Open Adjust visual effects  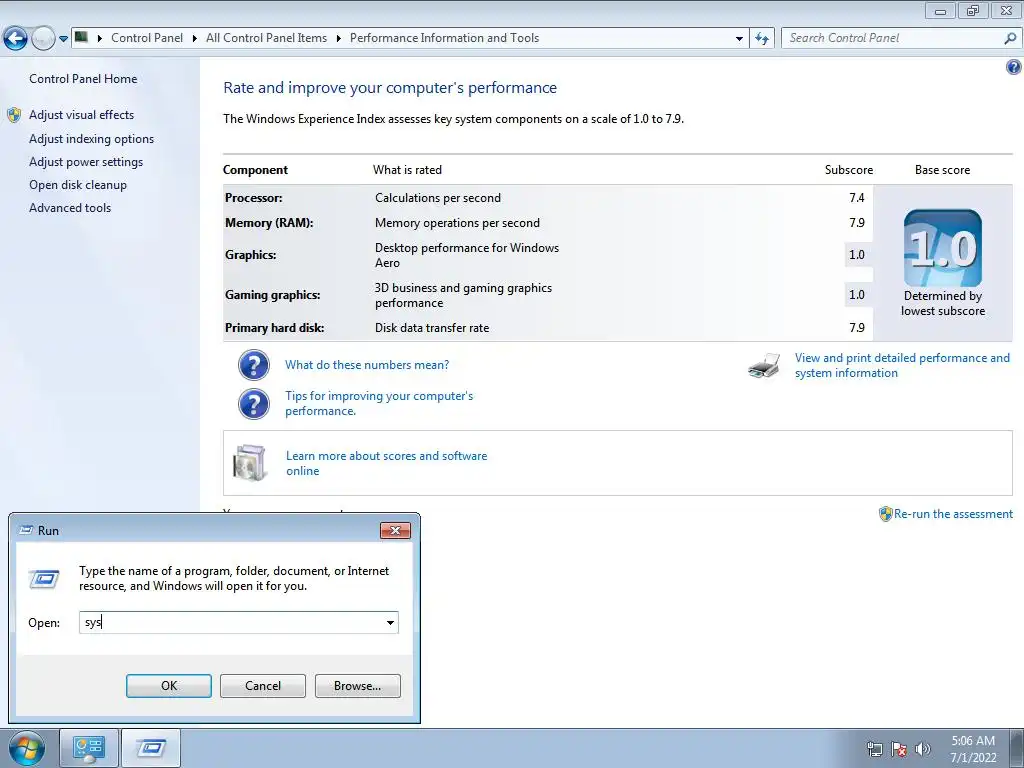[x=82, y=115]
